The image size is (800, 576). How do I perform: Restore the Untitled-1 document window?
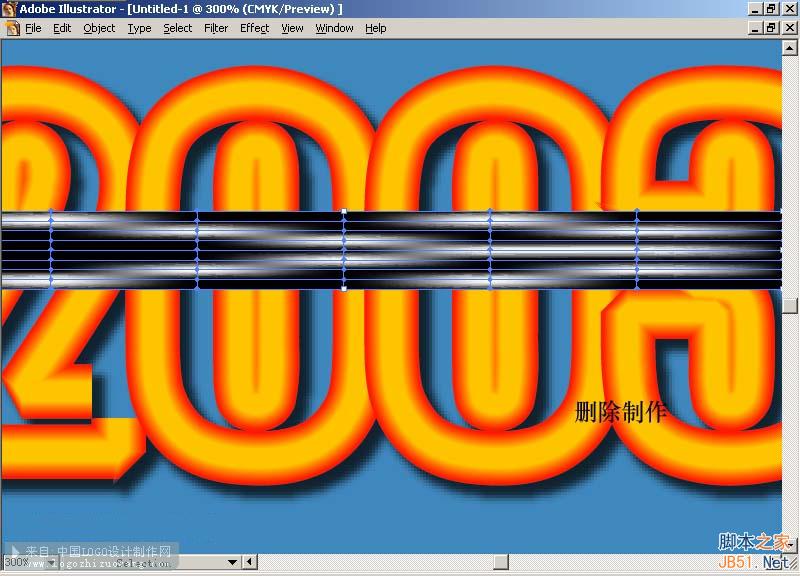(771, 28)
